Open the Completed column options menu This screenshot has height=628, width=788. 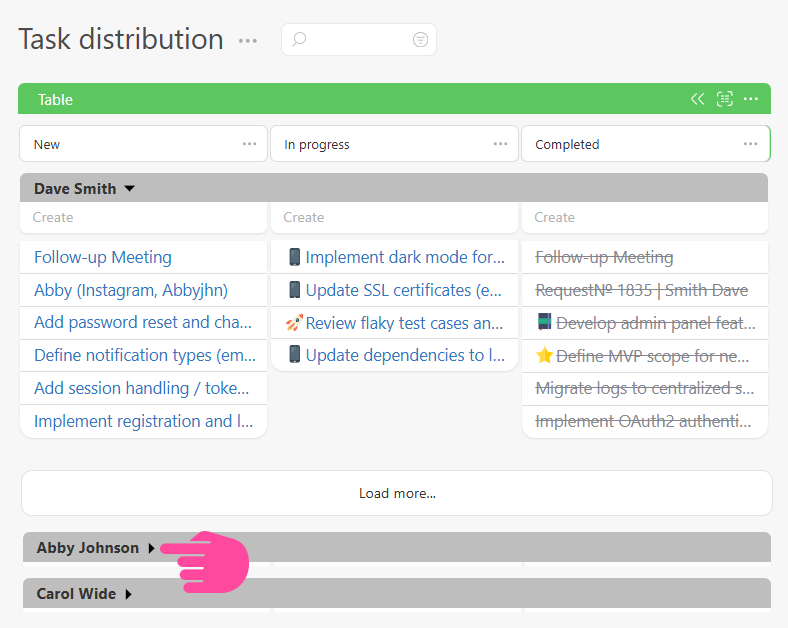click(x=751, y=144)
